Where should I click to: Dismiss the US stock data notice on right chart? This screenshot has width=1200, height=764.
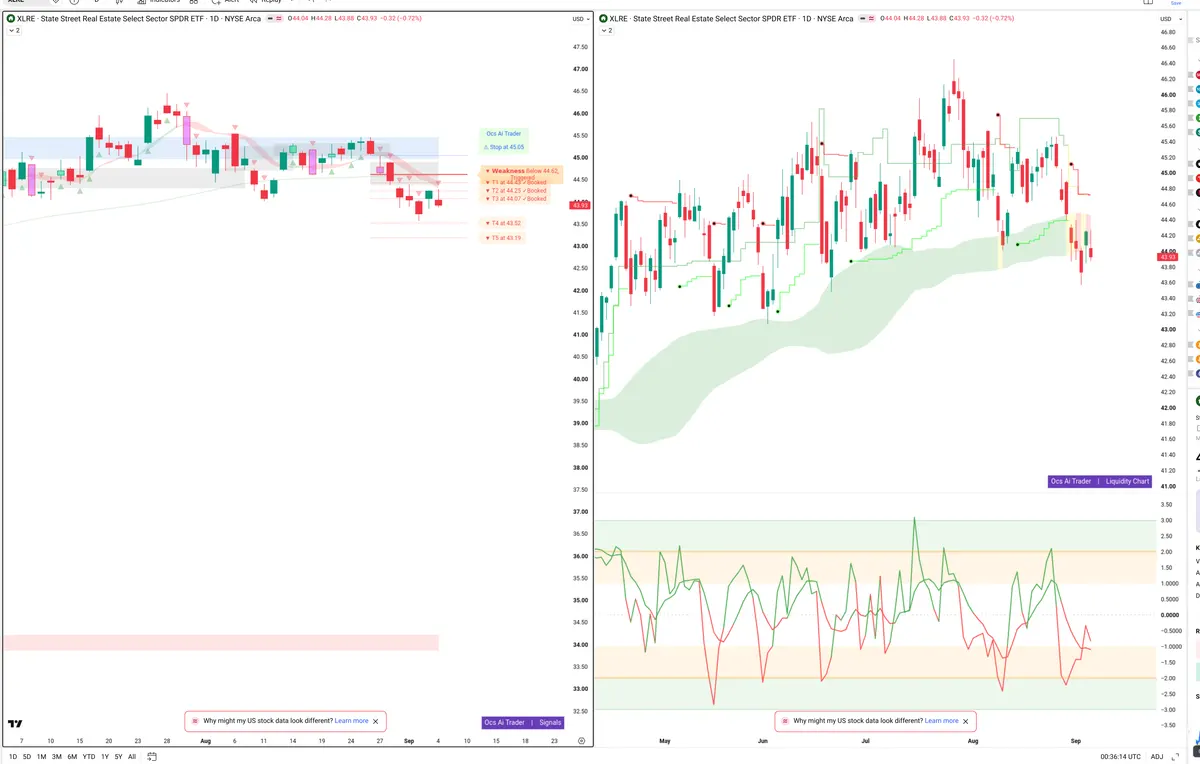pyautogui.click(x=966, y=721)
